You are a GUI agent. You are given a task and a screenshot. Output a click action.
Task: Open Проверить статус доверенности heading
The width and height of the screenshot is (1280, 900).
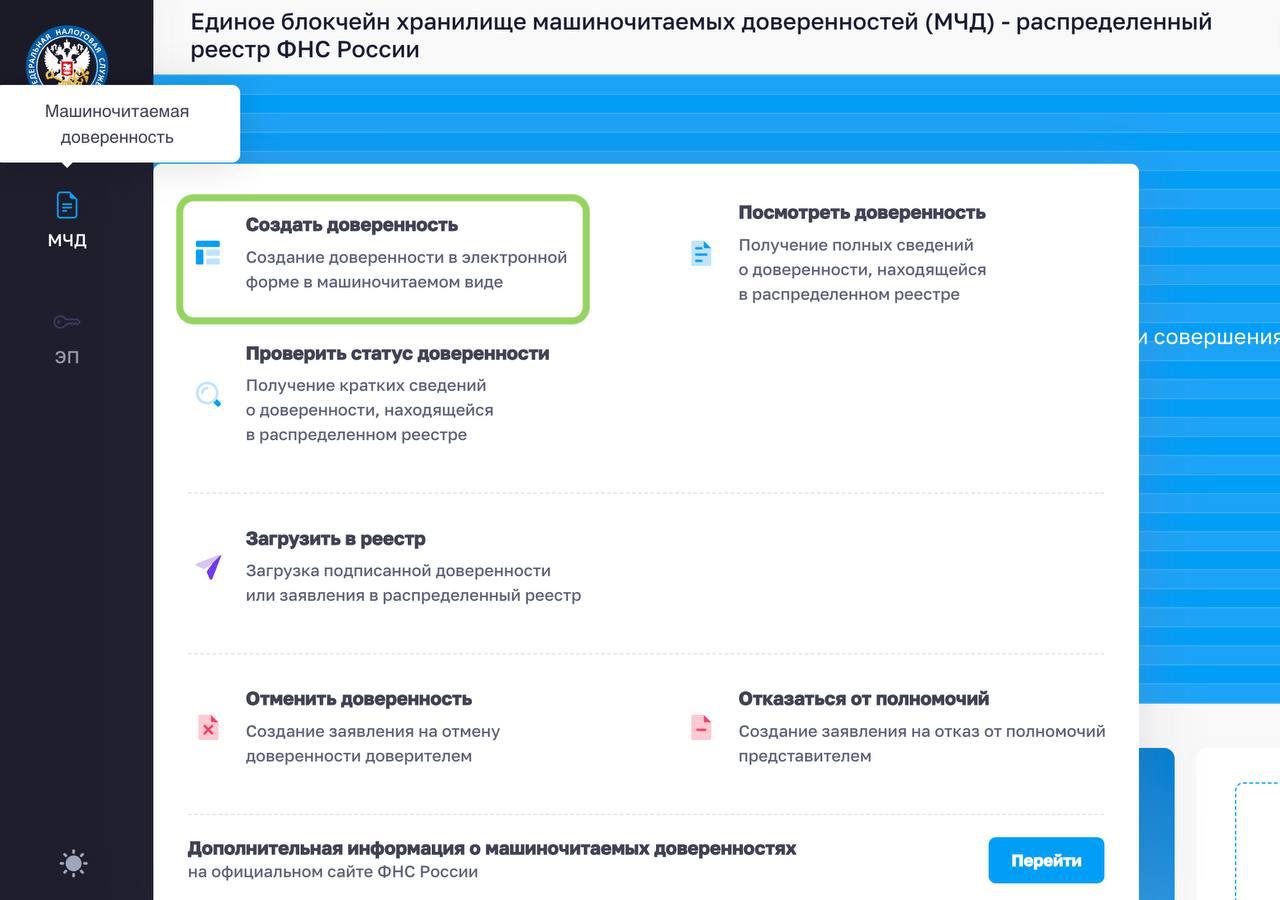[398, 354]
